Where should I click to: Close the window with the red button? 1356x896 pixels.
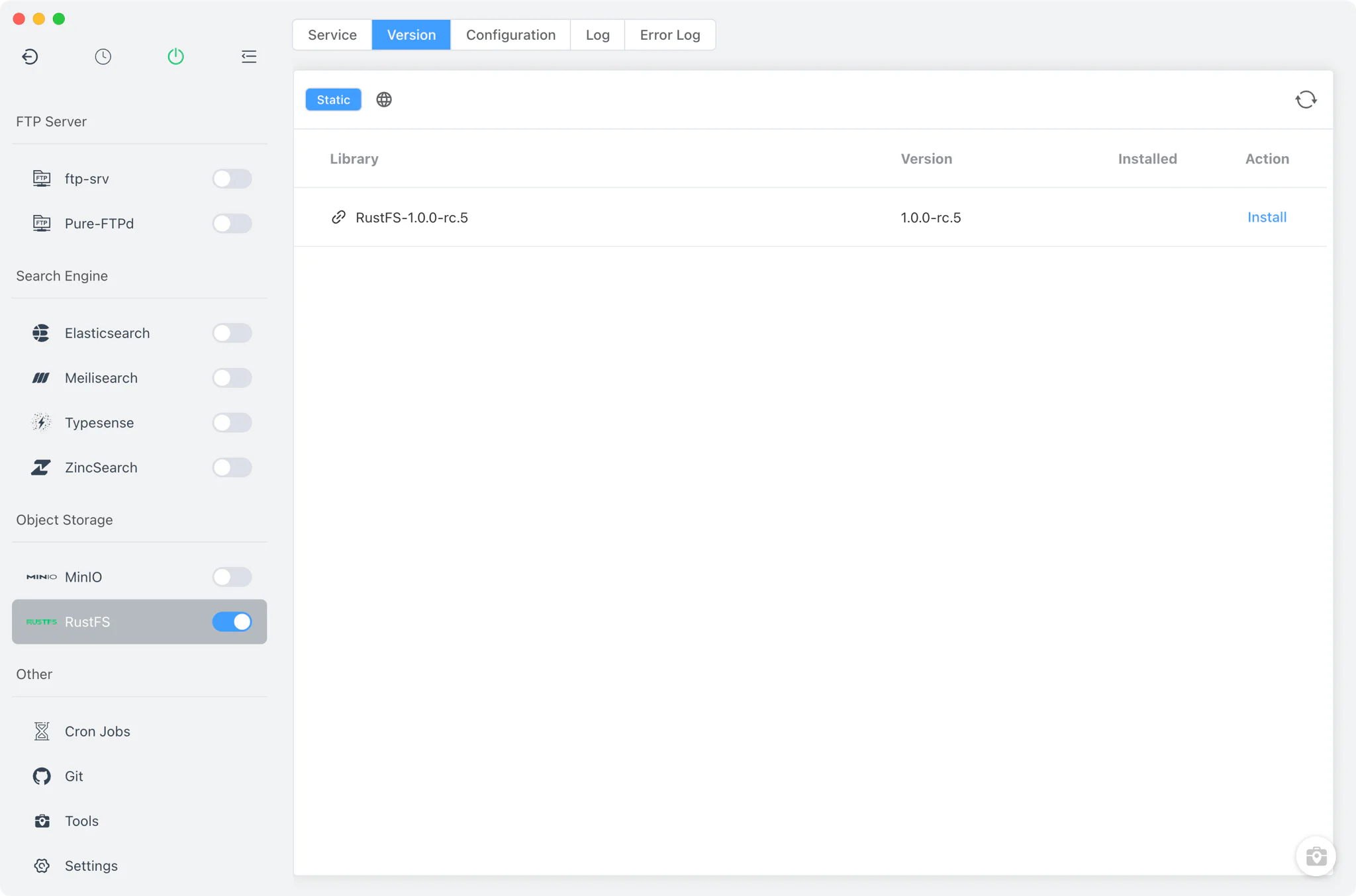point(19,19)
